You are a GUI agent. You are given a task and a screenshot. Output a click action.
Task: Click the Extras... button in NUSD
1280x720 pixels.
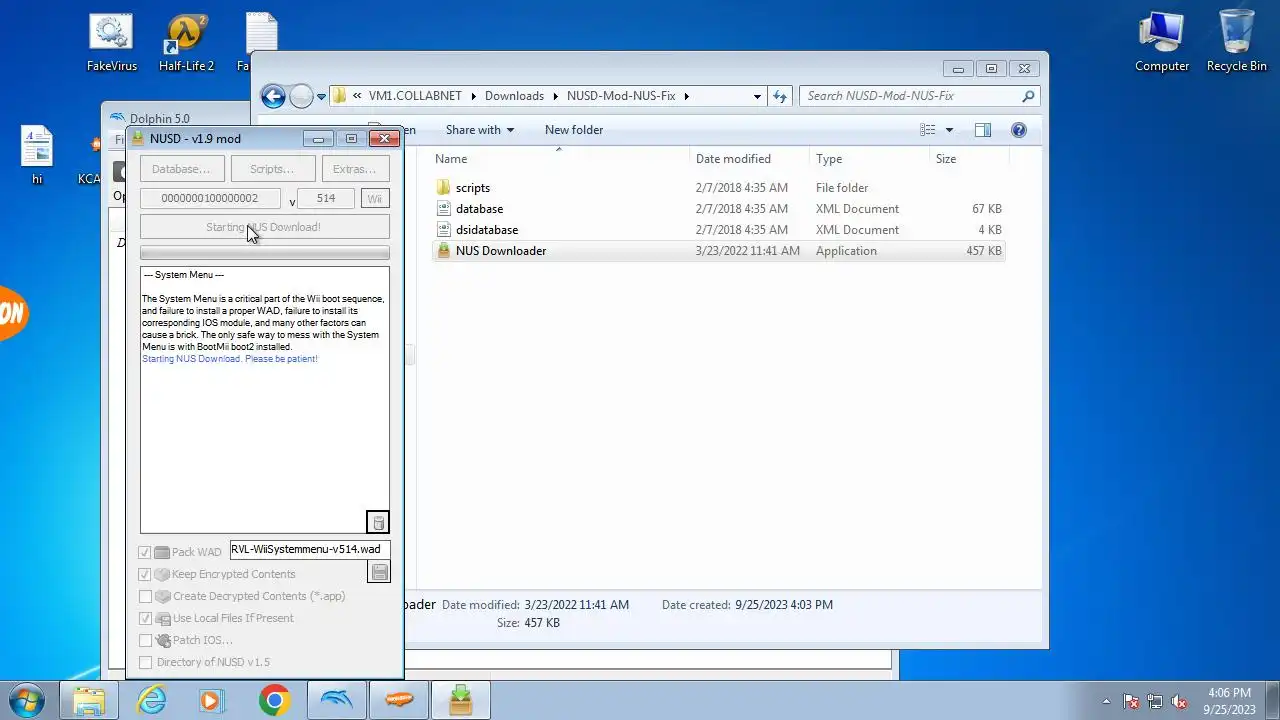coord(354,169)
